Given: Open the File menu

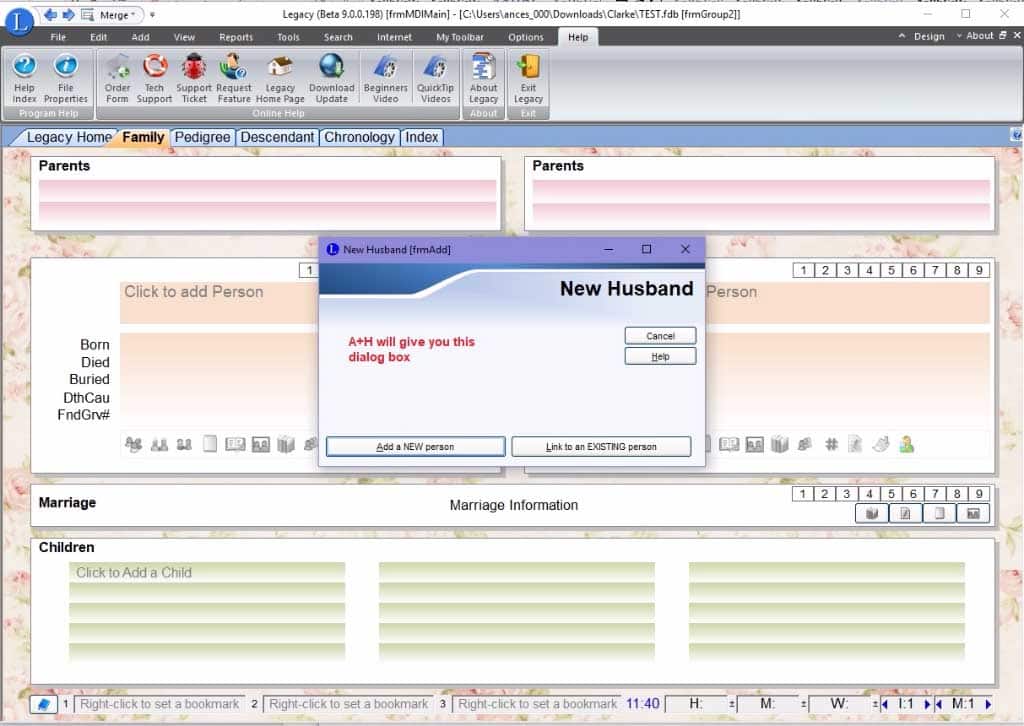Looking at the screenshot, I should pos(58,37).
